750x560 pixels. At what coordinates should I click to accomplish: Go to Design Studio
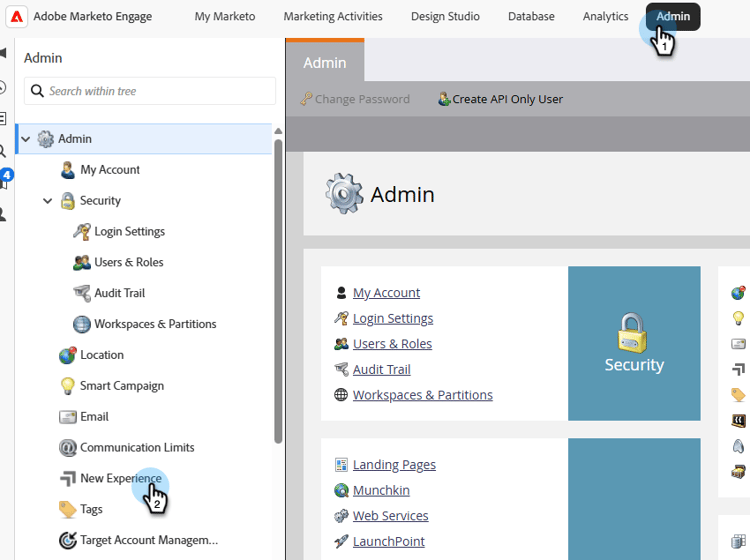coord(445,16)
